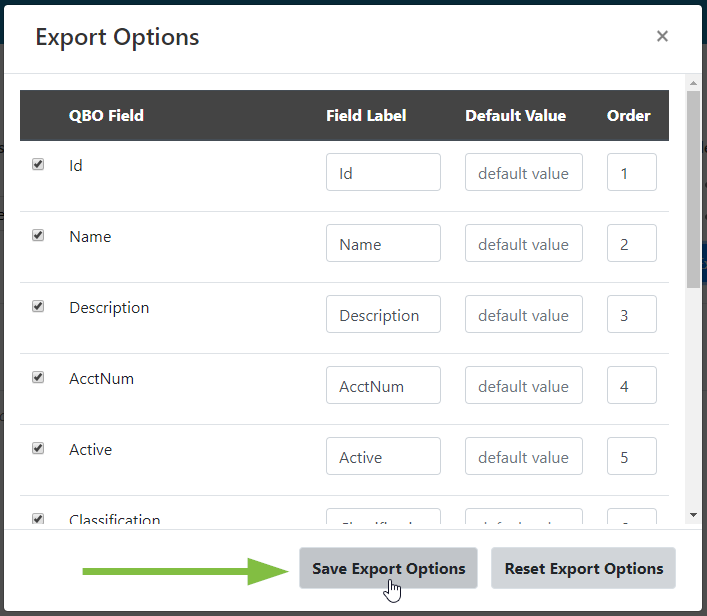Click default value field for Description

523,314
